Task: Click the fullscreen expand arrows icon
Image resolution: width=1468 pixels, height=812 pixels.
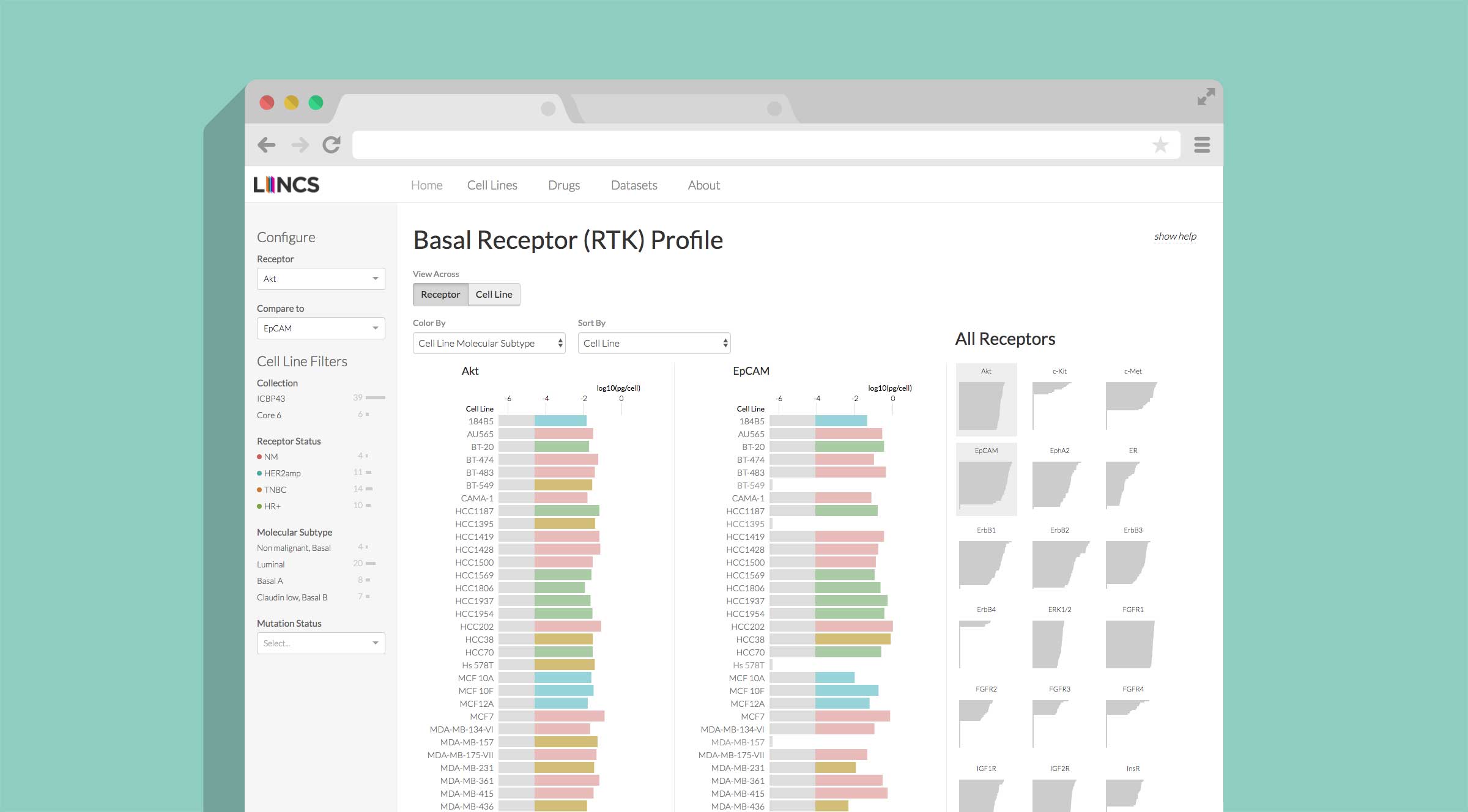Action: tap(1206, 97)
